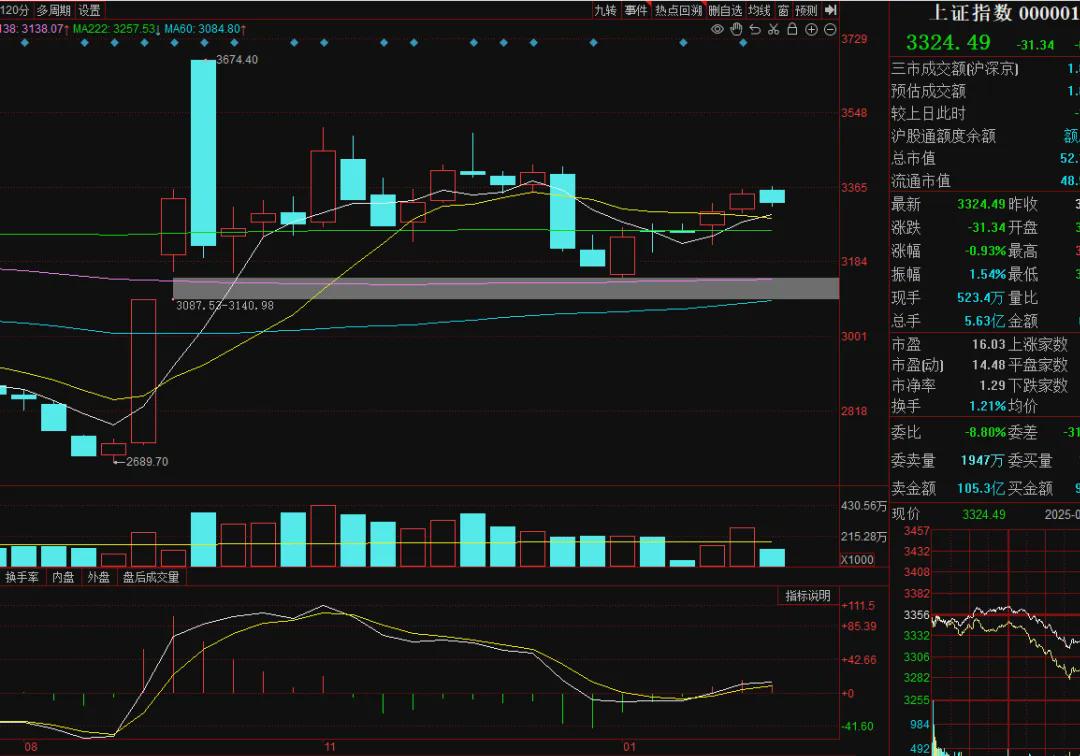The height and width of the screenshot is (756, 1080).
Task: Click the 振幅 1.54% value
Action: tap(987, 274)
